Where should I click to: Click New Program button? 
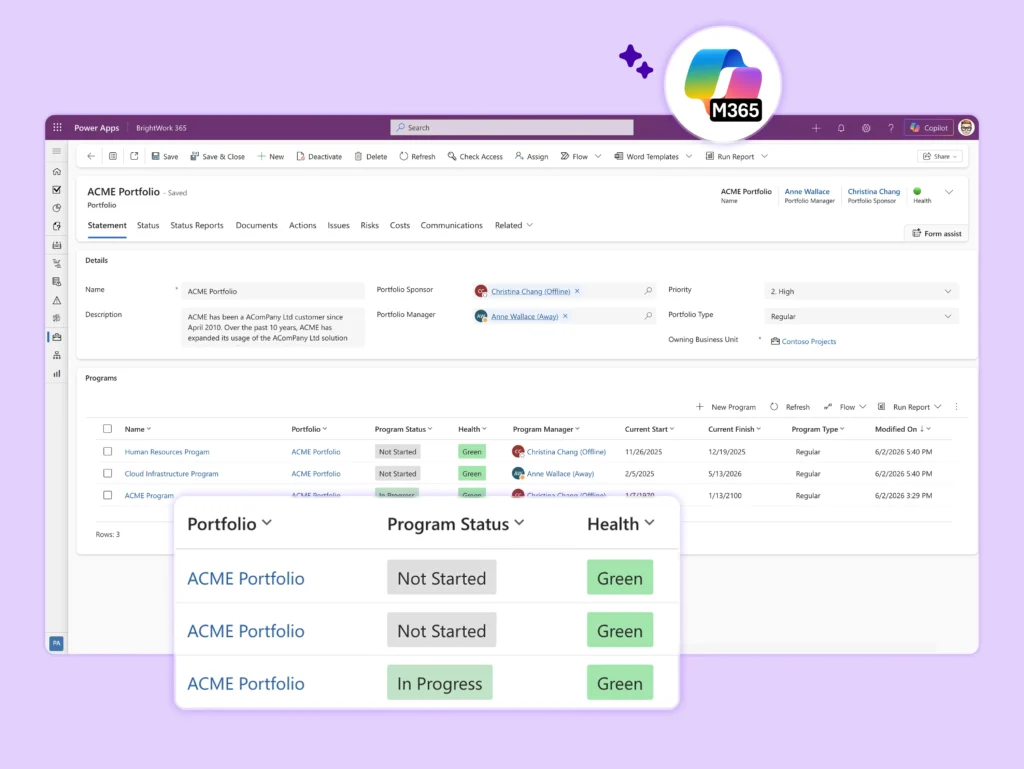point(726,407)
